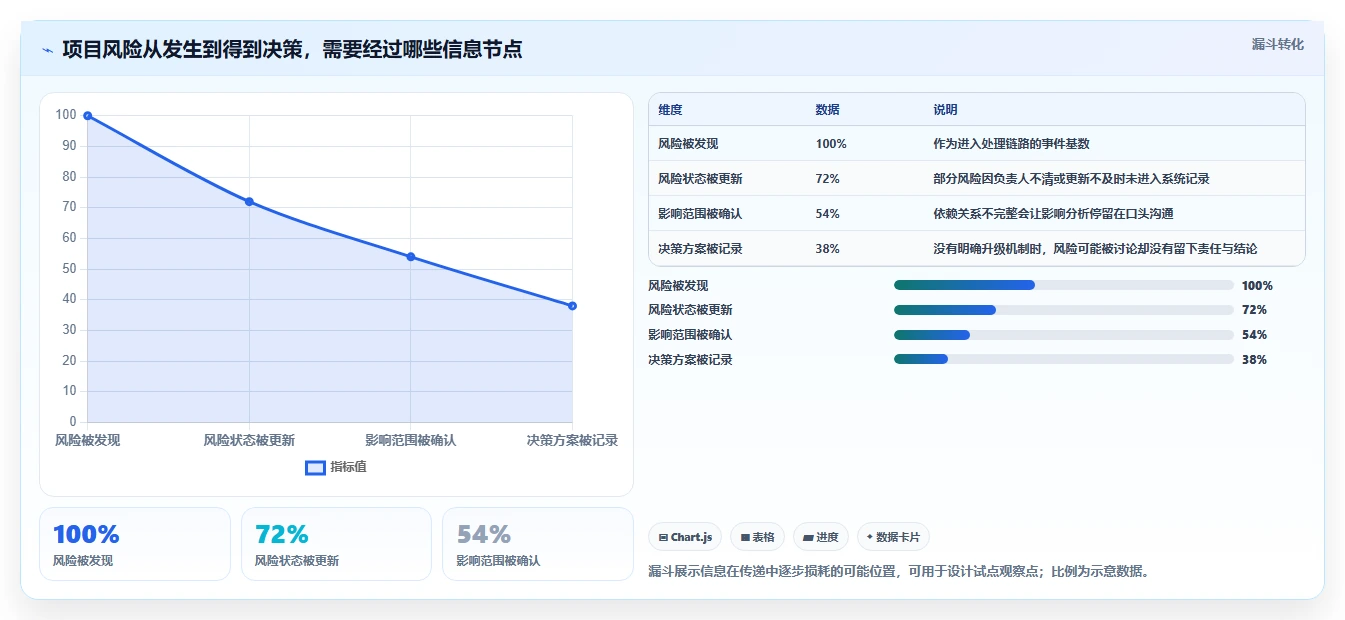This screenshot has width=1345, height=620.
Task: Click the 72% 风险状态被更新 data card
Action: pyautogui.click(x=336, y=544)
